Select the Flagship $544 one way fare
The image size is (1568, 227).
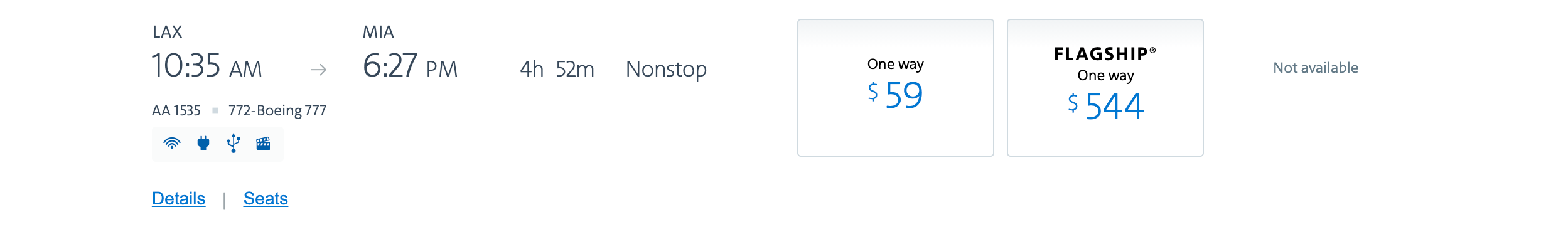tap(1105, 88)
